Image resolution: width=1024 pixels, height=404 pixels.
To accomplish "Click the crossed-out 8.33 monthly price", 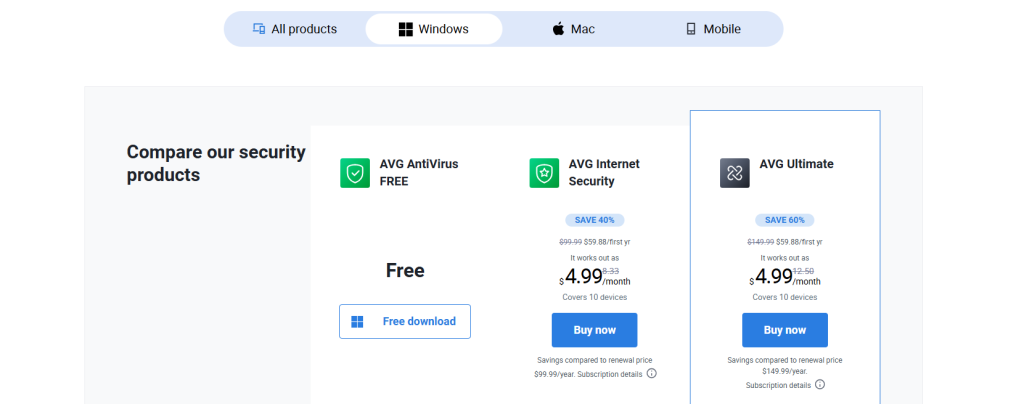I will pyautogui.click(x=612, y=270).
